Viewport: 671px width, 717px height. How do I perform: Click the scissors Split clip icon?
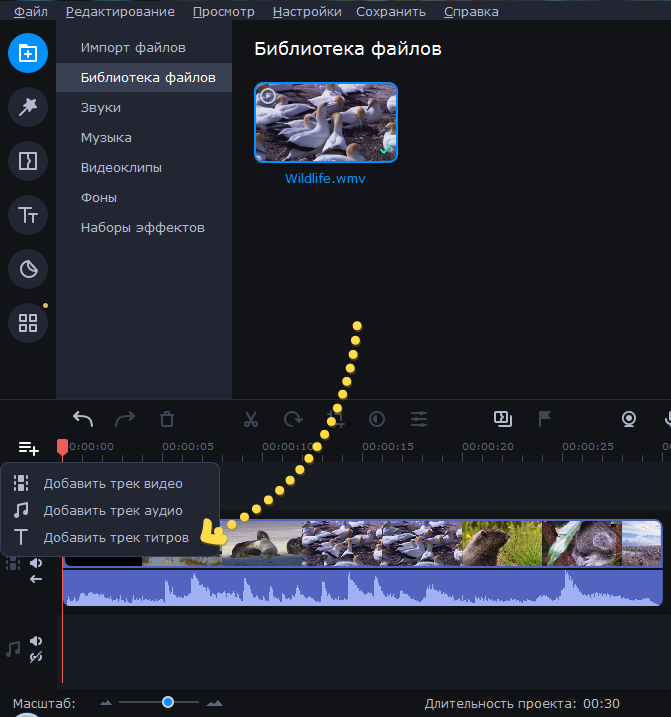pos(251,419)
